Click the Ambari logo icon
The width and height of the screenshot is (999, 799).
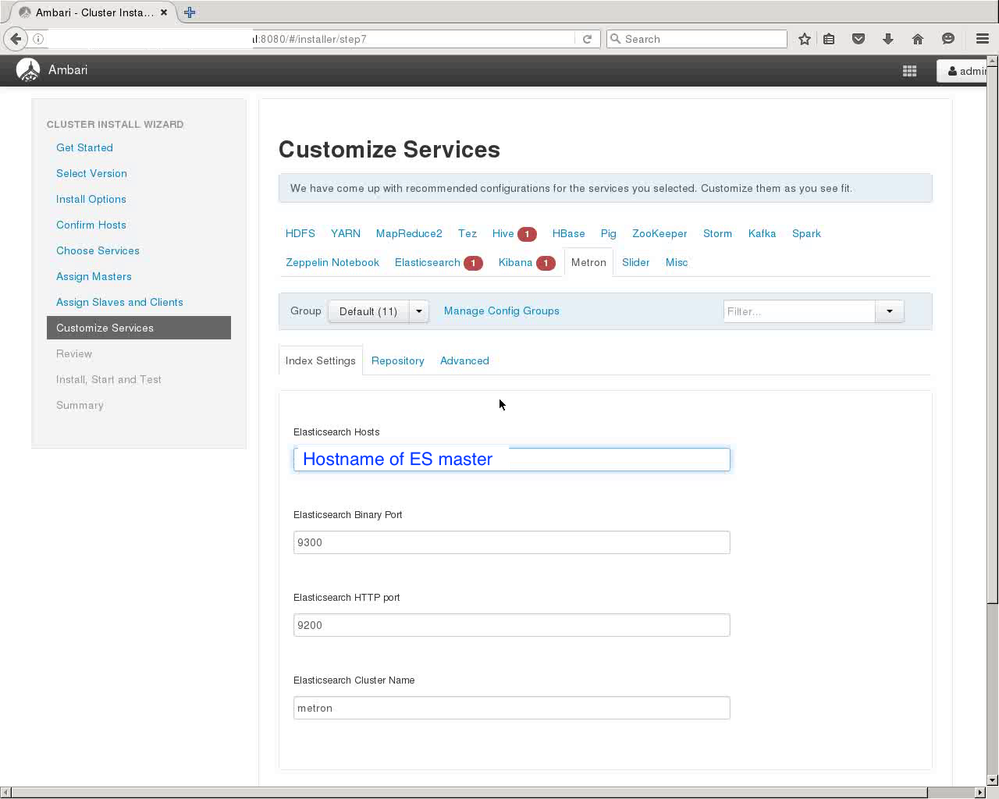[28, 70]
